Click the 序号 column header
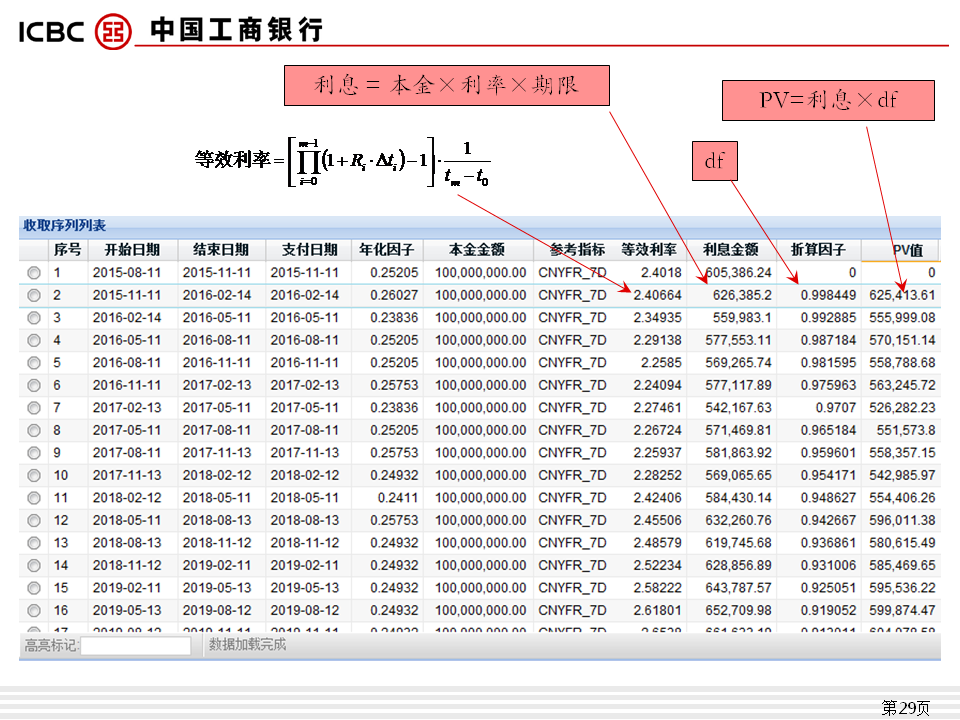The image size is (960, 720). (67, 249)
